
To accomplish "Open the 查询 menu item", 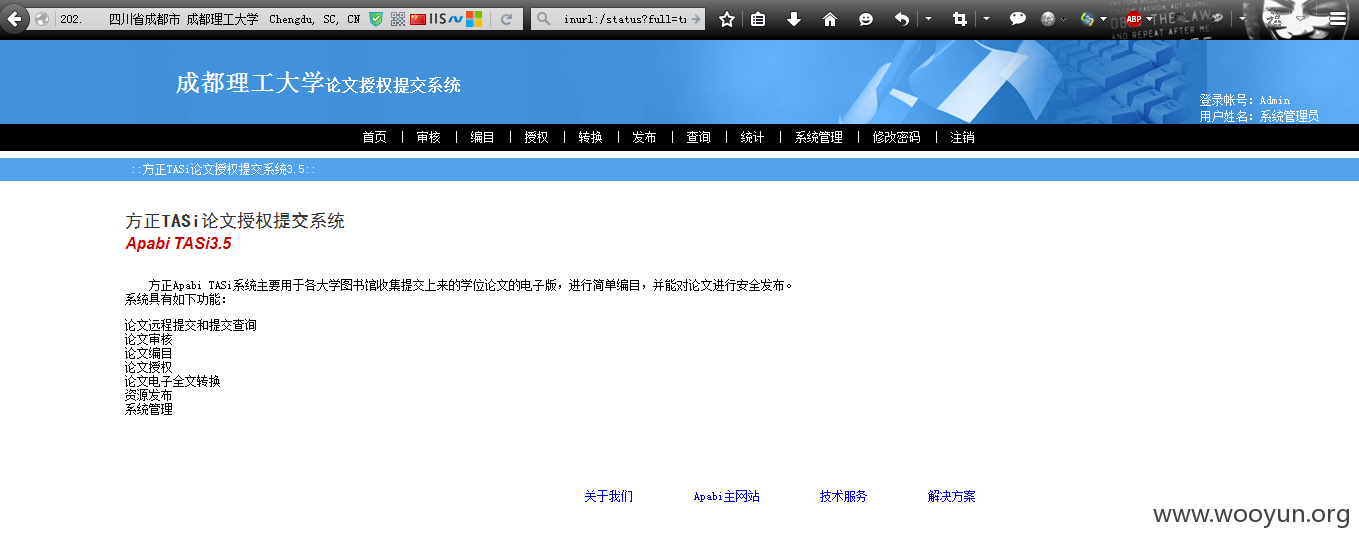I will (x=699, y=137).
